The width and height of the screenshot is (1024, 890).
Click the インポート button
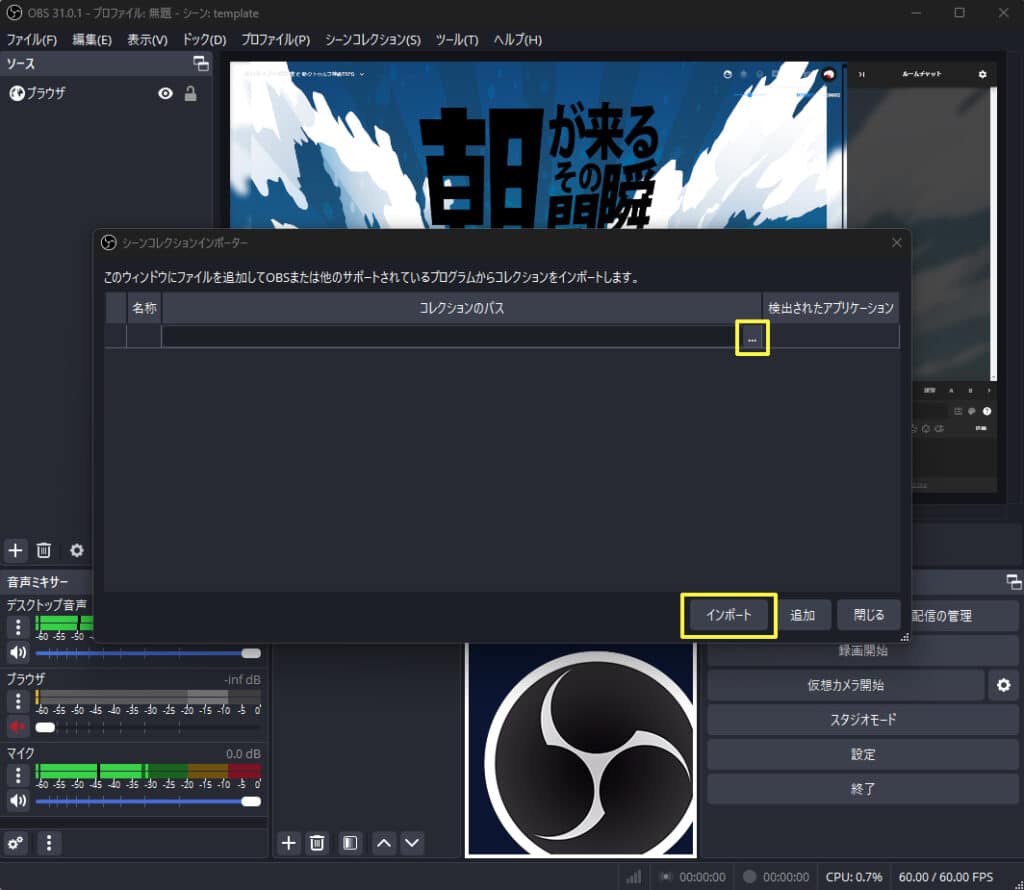(x=729, y=615)
